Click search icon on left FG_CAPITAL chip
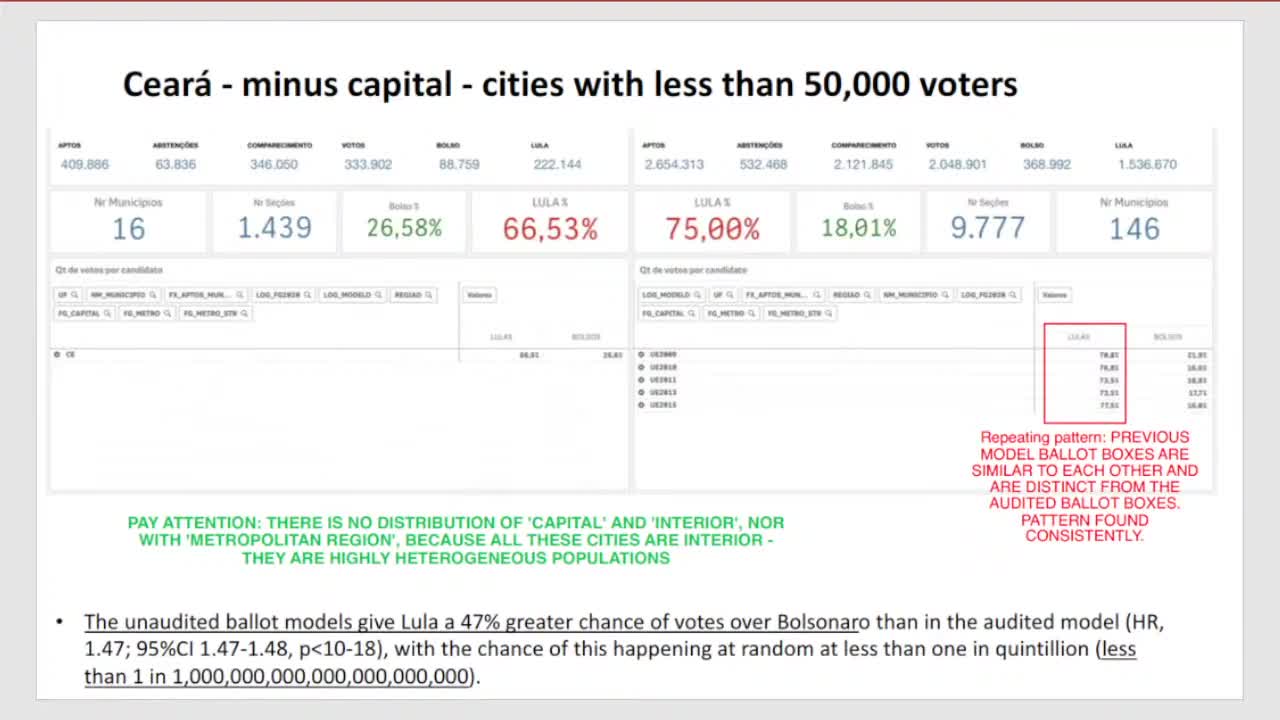Screen dimensions: 1280x720 coord(107,313)
